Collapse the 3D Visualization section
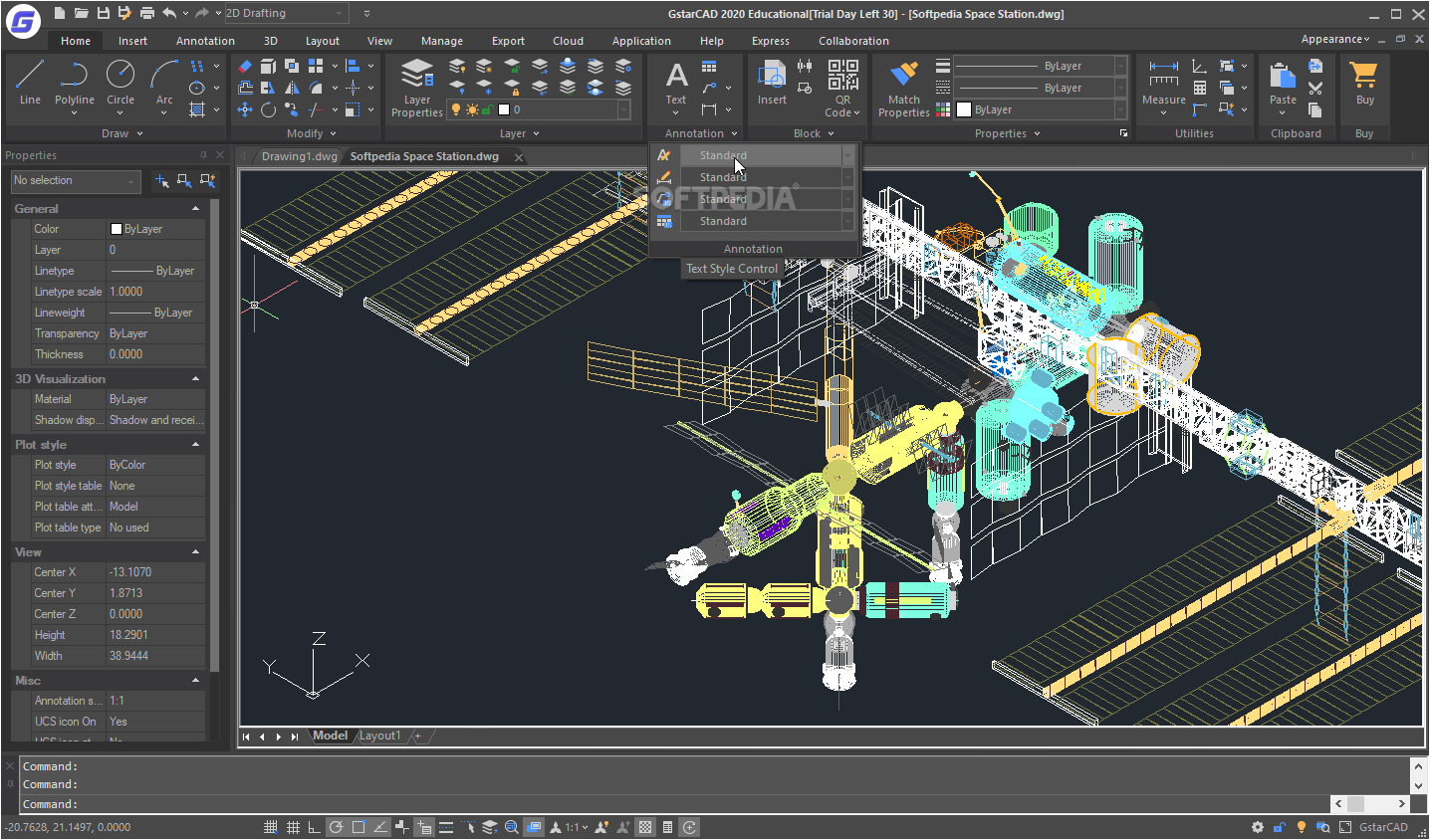Image resolution: width=1430 pixels, height=840 pixels. coord(195,379)
